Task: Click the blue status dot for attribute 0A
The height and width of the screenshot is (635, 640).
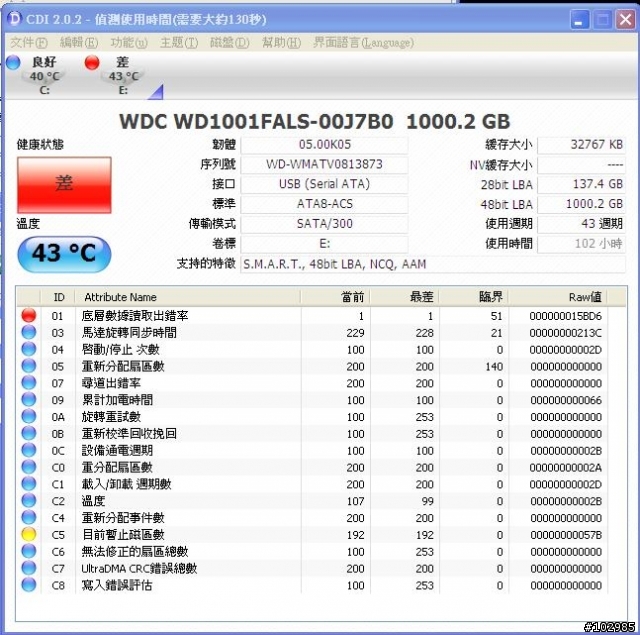Action: click(29, 417)
